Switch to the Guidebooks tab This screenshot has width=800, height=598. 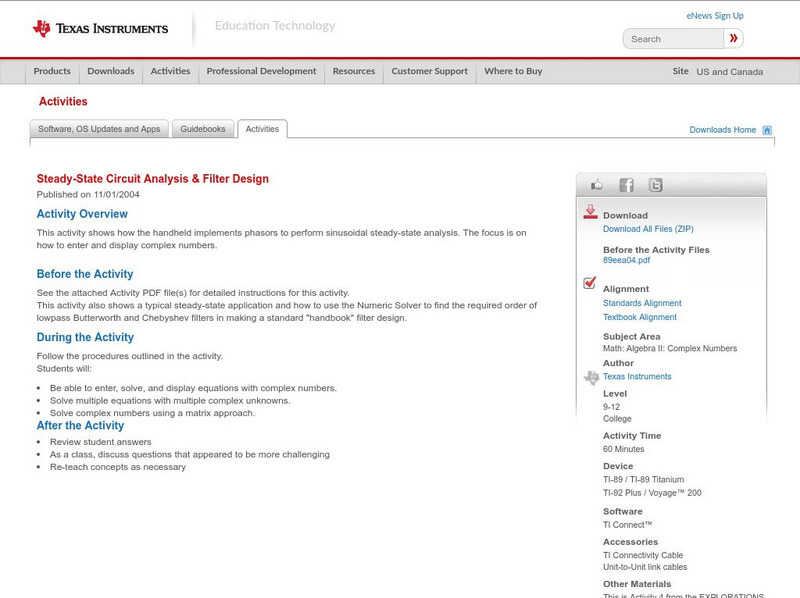click(x=203, y=129)
